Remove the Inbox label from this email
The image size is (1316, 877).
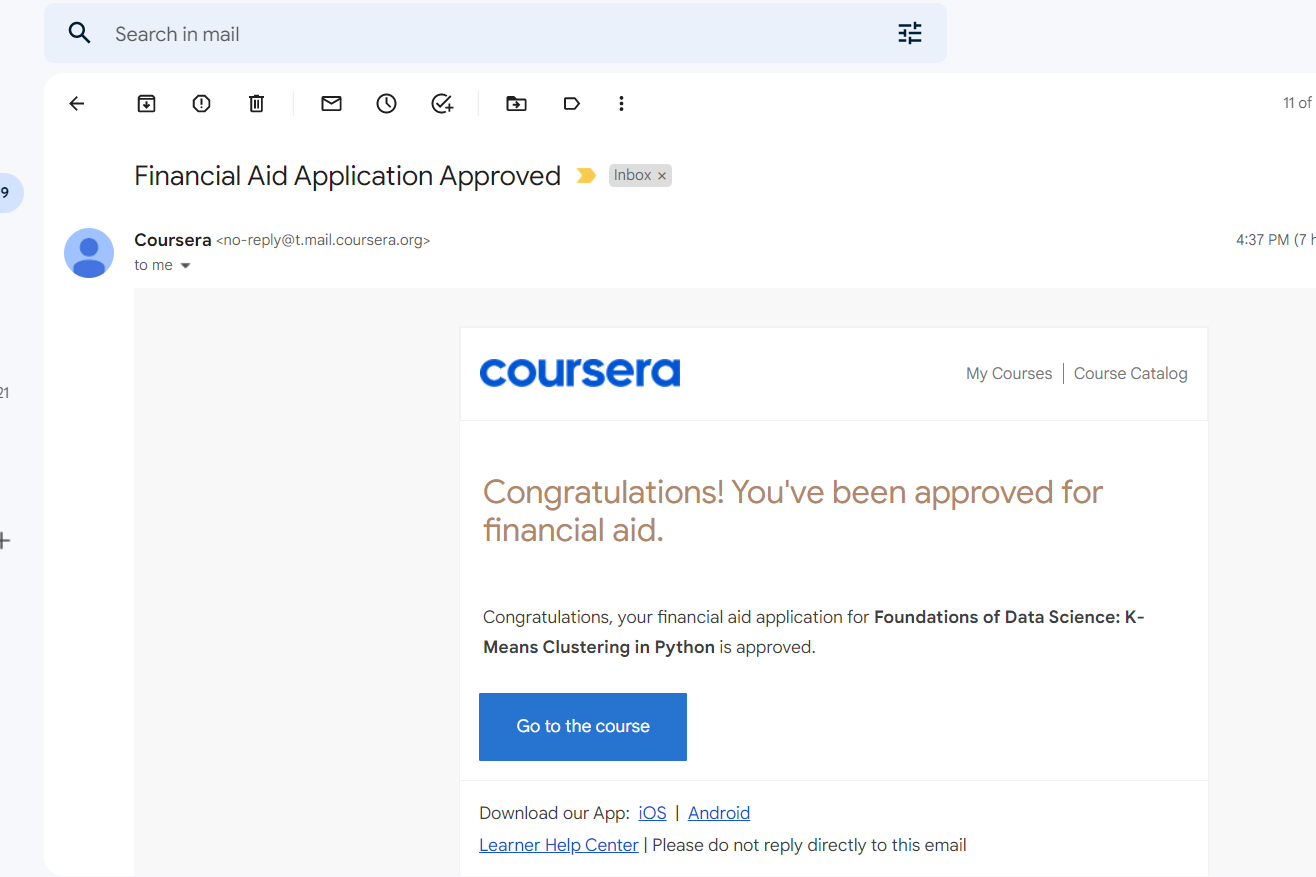pos(662,175)
